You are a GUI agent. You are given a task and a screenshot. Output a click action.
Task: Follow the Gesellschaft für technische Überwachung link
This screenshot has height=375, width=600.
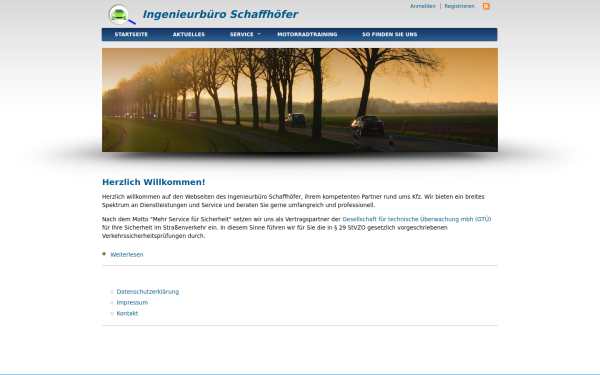point(416,219)
